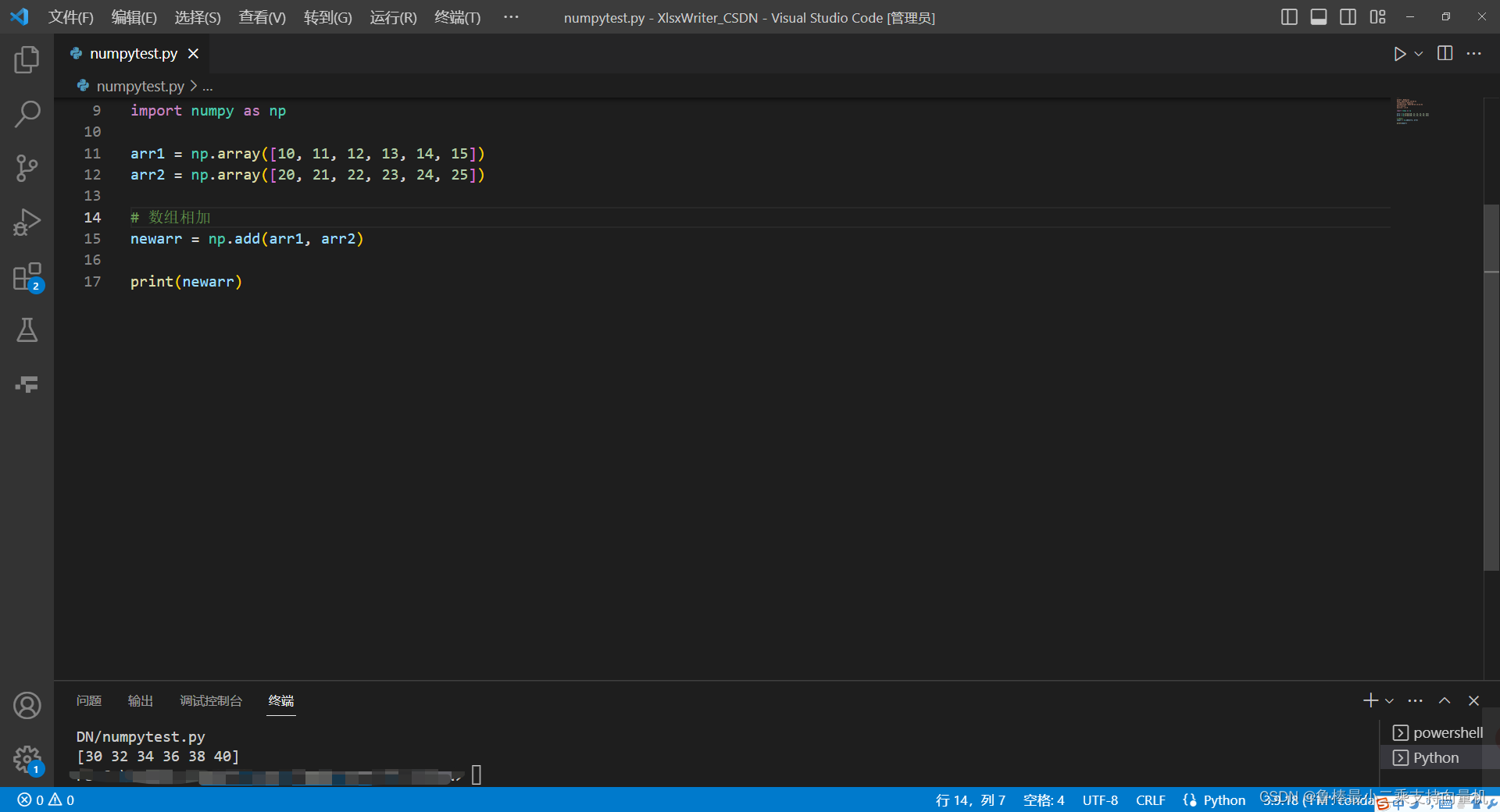This screenshot has width=1500, height=812.
Task: Open the 文件(F) menu
Action: click(70, 17)
